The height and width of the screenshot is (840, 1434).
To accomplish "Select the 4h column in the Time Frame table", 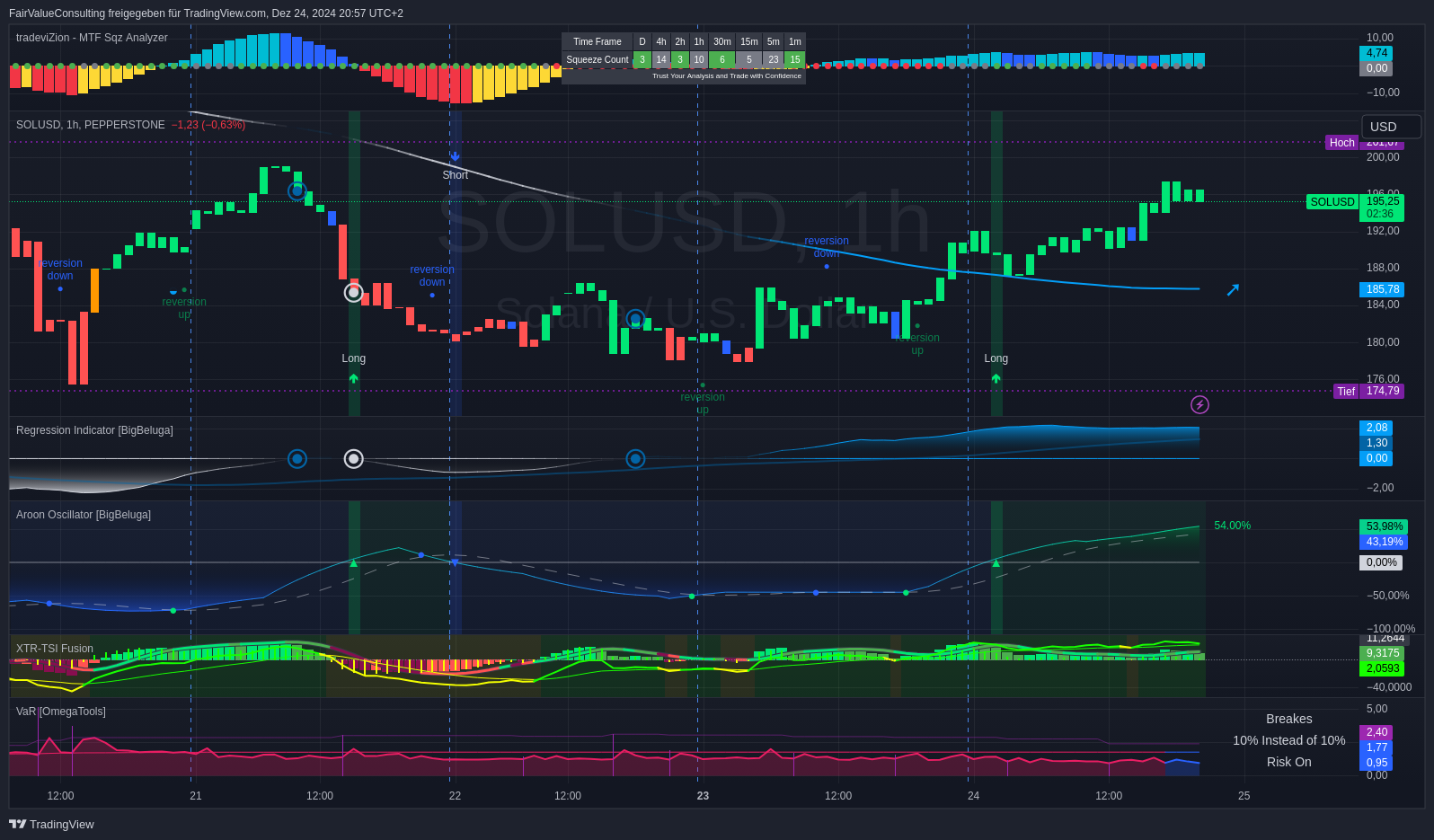I will point(660,41).
